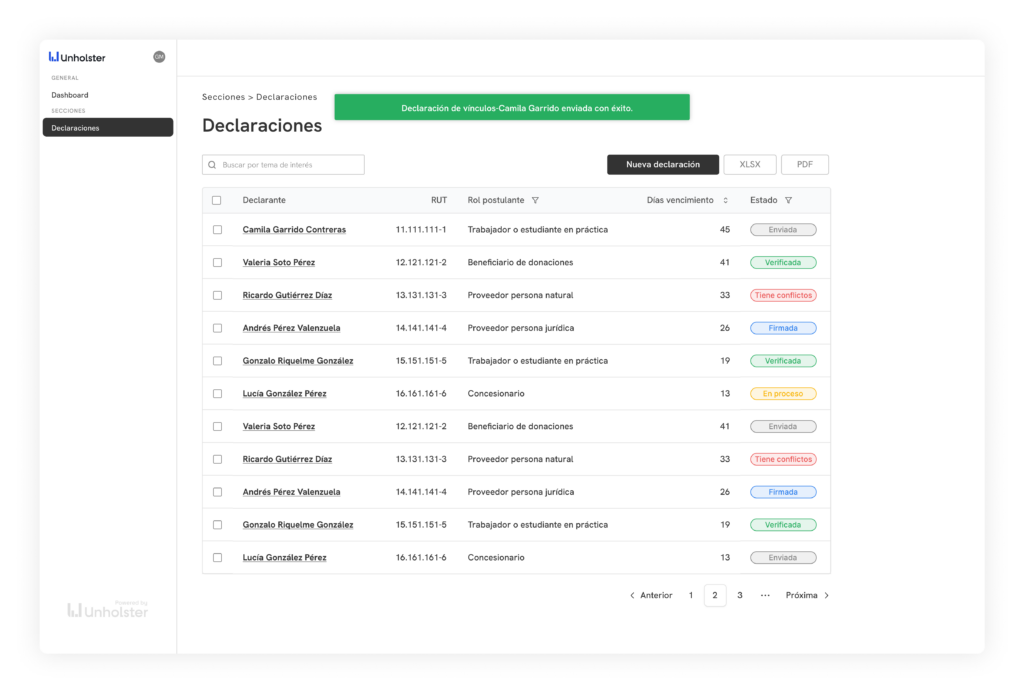Image resolution: width=1024 pixels, height=693 pixels.
Task: Click the red Tiene conflictos badge for first Ricardo
Action: pos(783,295)
